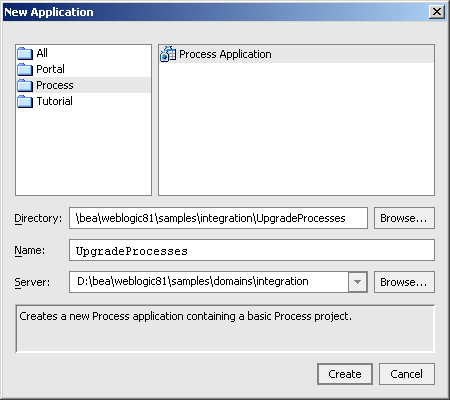Click the Directory label
The width and height of the screenshot is (450, 400).
point(38,218)
